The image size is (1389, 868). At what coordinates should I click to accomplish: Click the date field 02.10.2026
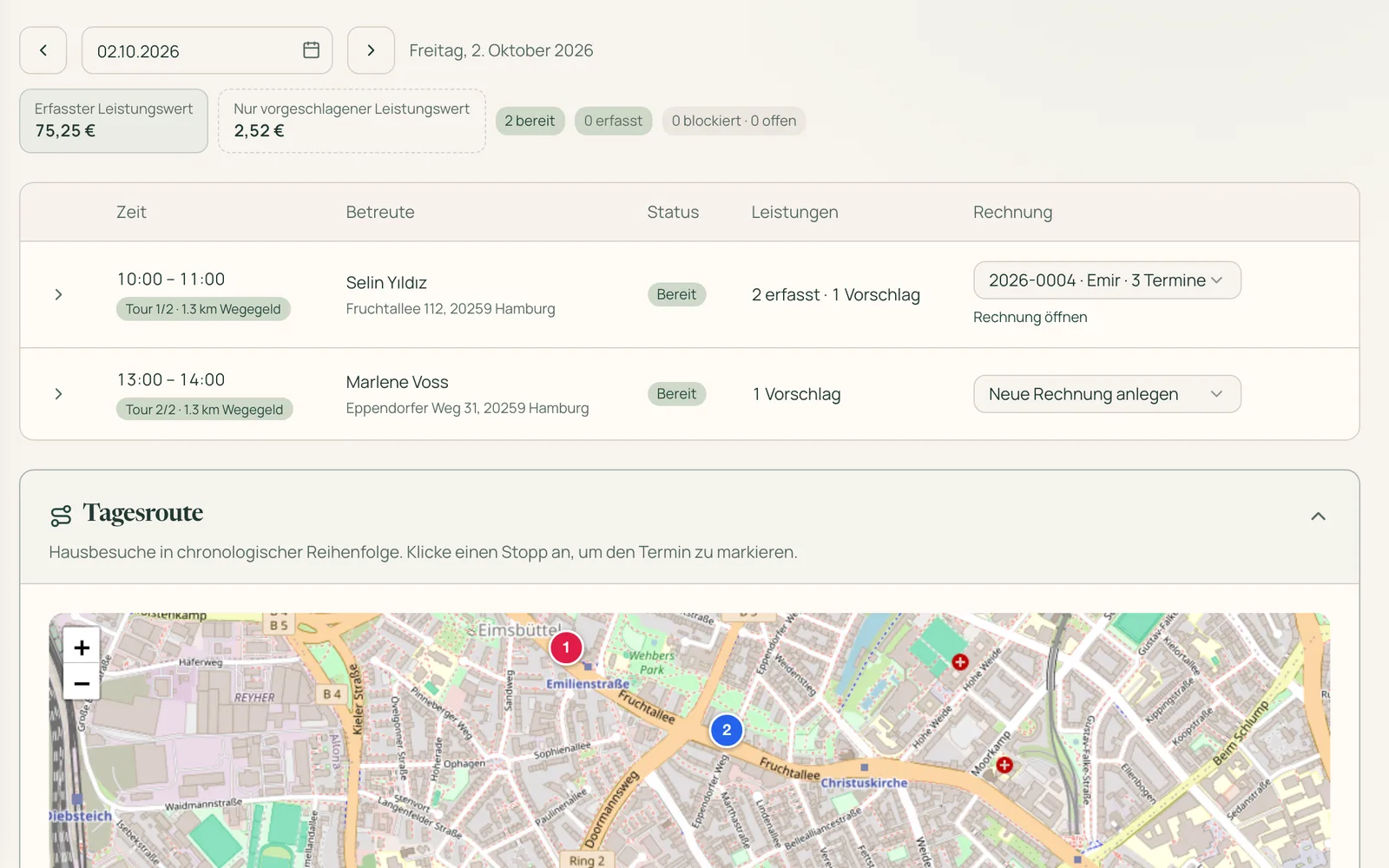[x=207, y=50]
